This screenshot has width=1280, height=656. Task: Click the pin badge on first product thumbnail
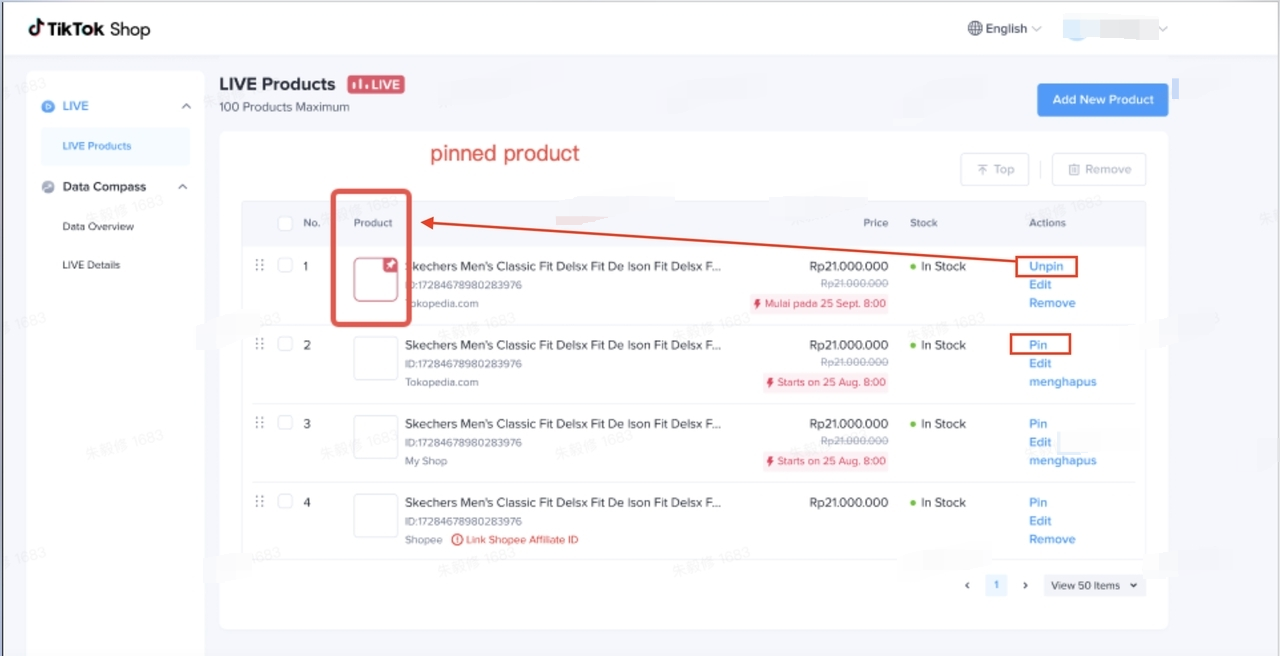390,266
